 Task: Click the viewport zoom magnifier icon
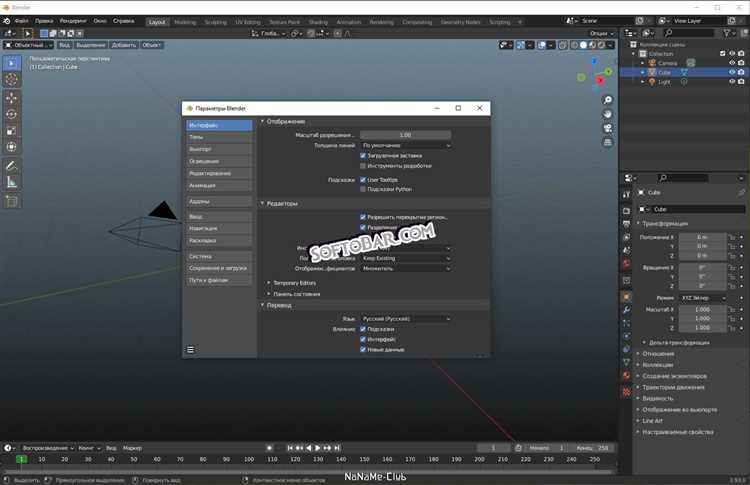tap(607, 100)
